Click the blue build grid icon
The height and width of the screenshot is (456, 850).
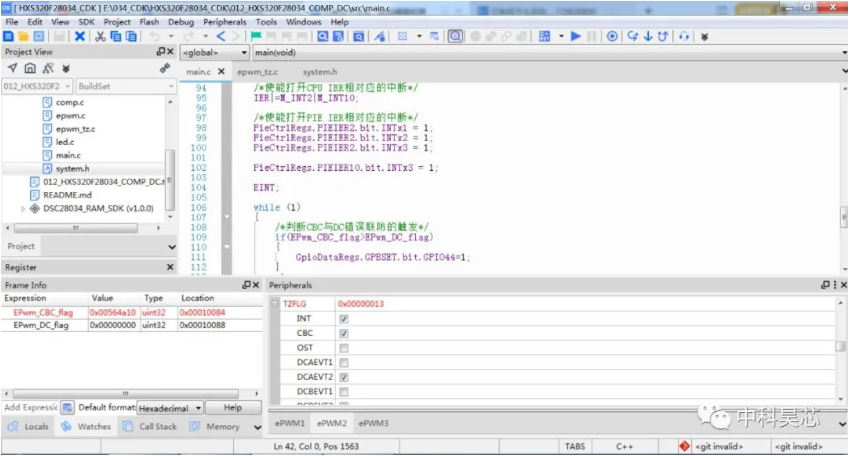coord(544,36)
